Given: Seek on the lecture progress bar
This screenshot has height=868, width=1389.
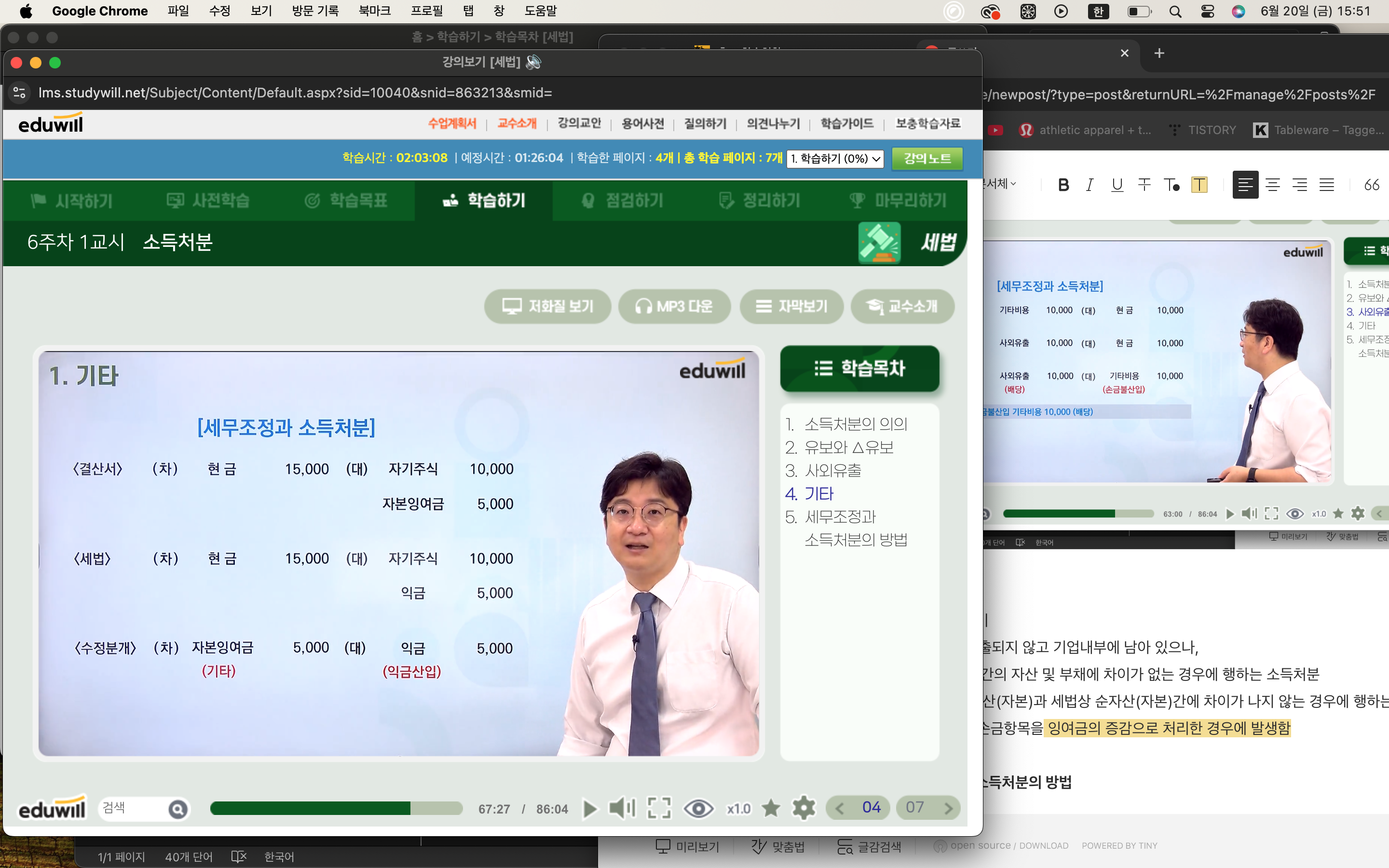Looking at the screenshot, I should click(336, 808).
